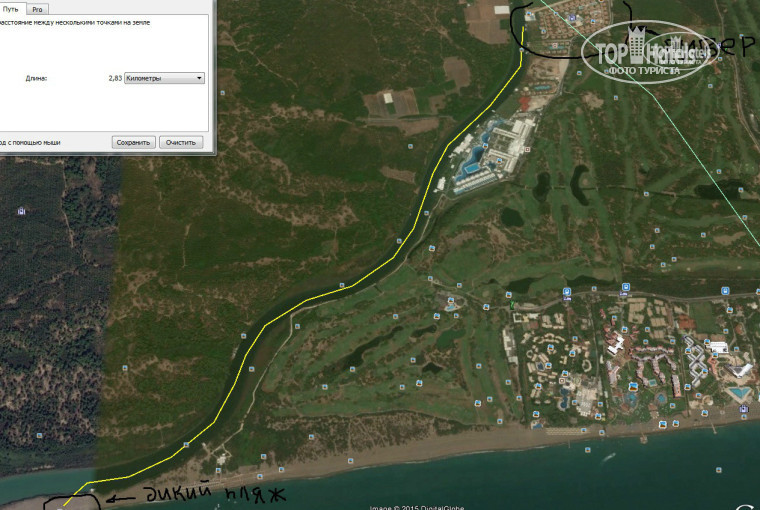Image resolution: width=760 pixels, height=510 pixels.
Task: Open the lone photo icon in lower-left forest
Action: (40, 435)
